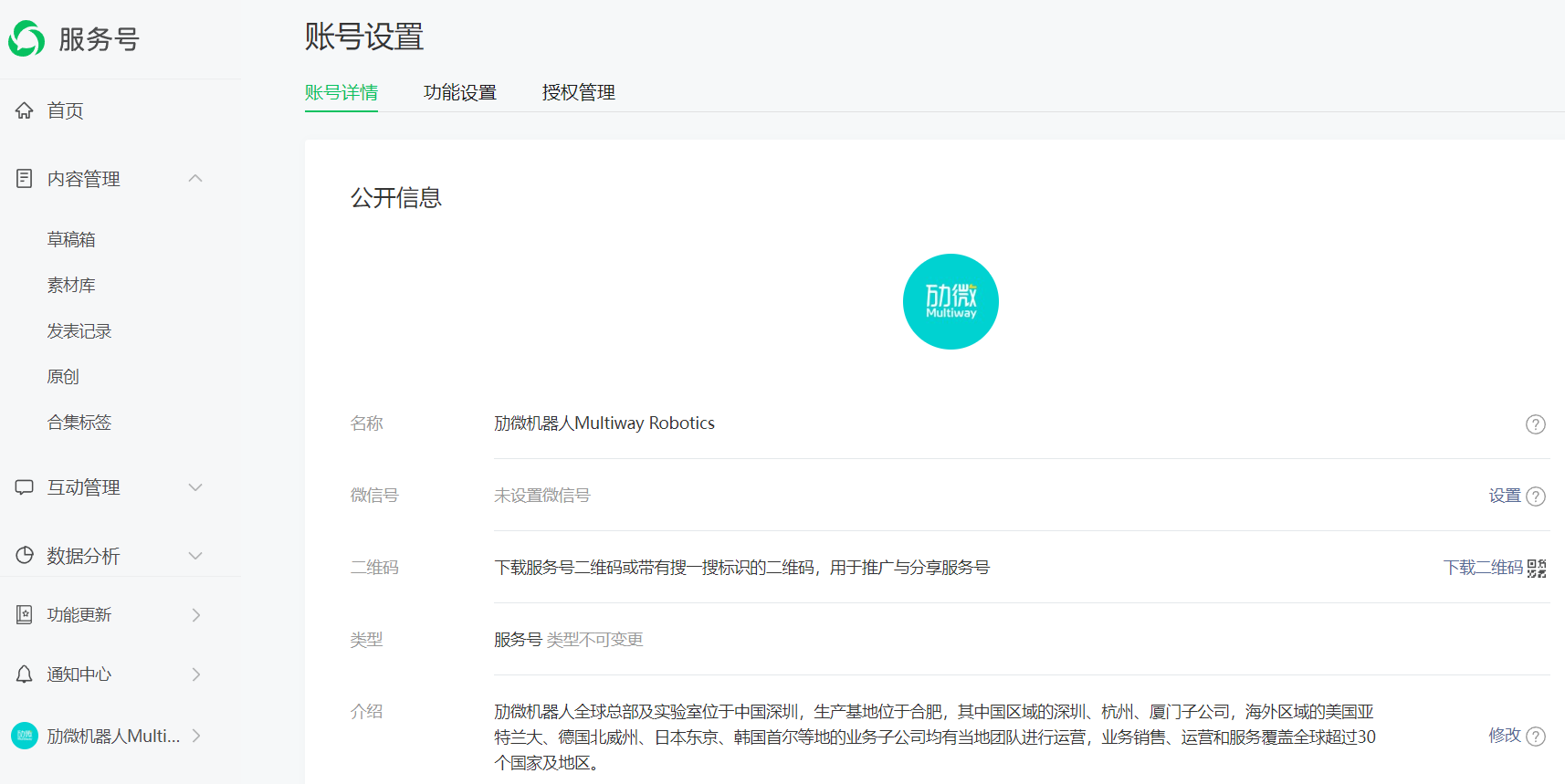Switch to the 授权管理 tab
Screen dimensions: 1565x784
[579, 92]
